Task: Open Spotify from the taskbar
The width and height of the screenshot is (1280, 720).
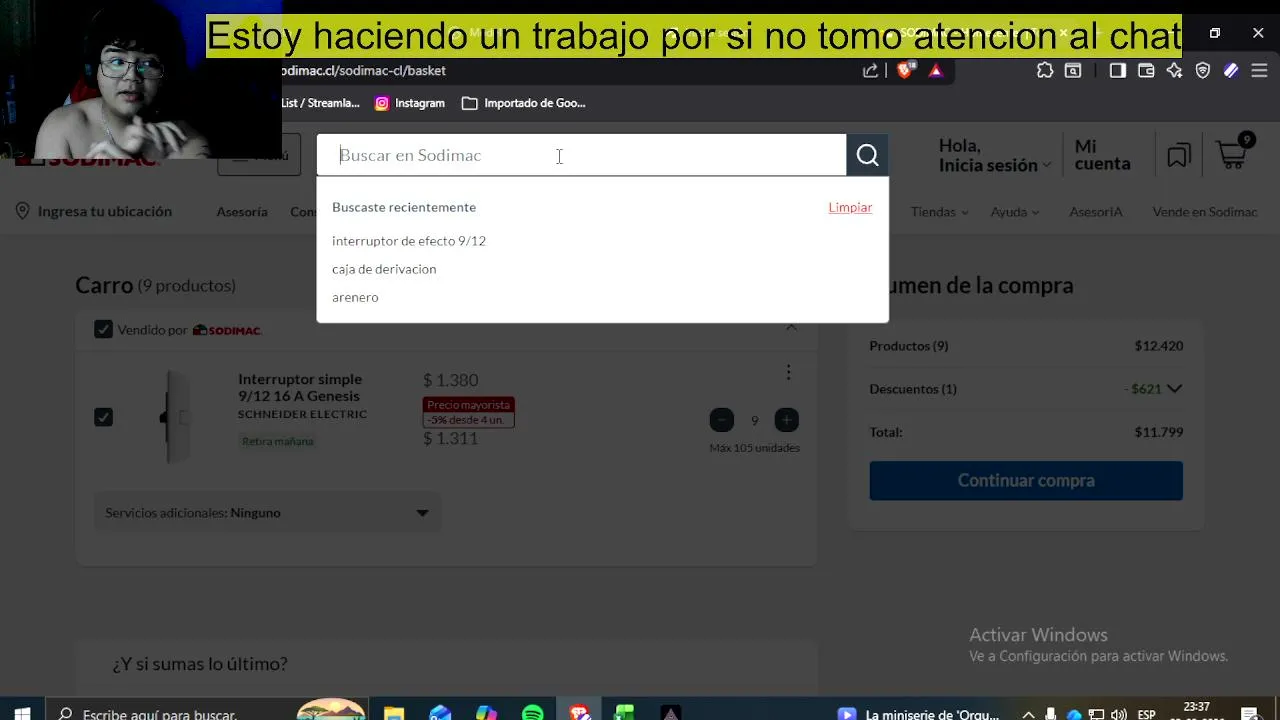Action: coord(533,713)
